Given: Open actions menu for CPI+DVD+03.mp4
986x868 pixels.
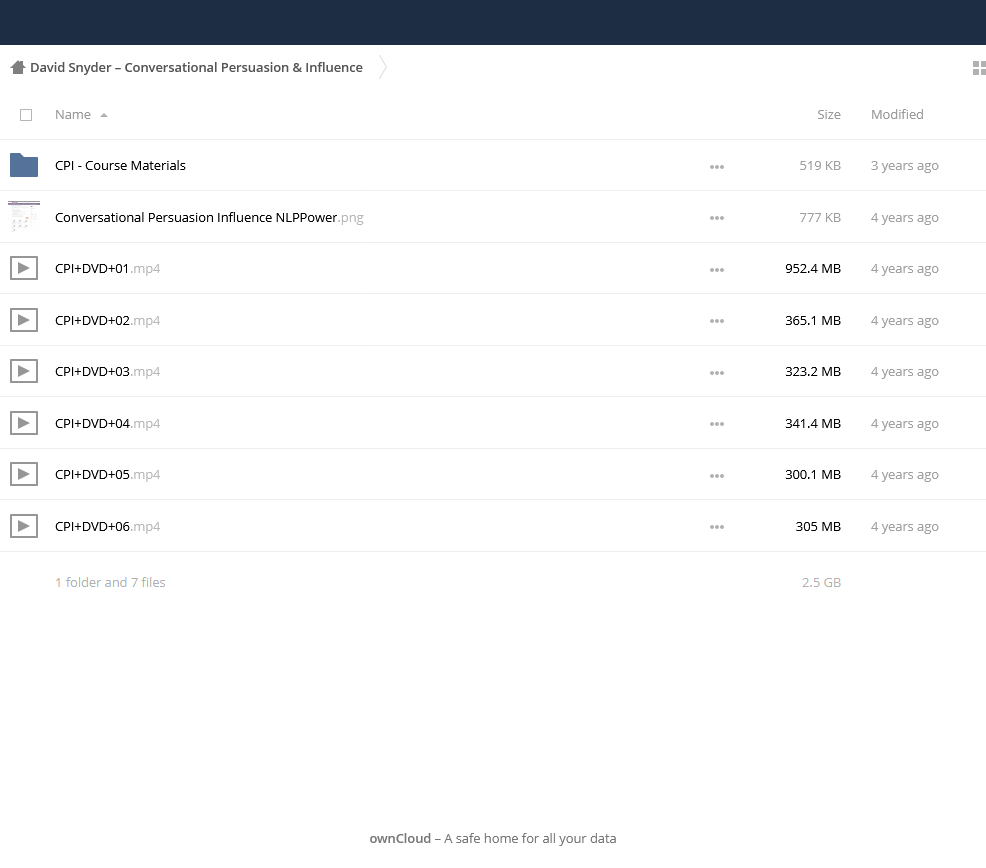Looking at the screenshot, I should point(717,373).
